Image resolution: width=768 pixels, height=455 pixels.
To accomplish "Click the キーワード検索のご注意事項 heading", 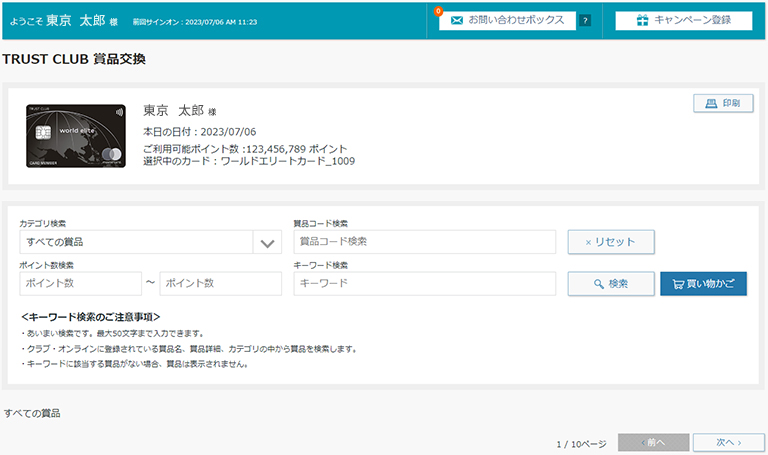I will 91,317.
